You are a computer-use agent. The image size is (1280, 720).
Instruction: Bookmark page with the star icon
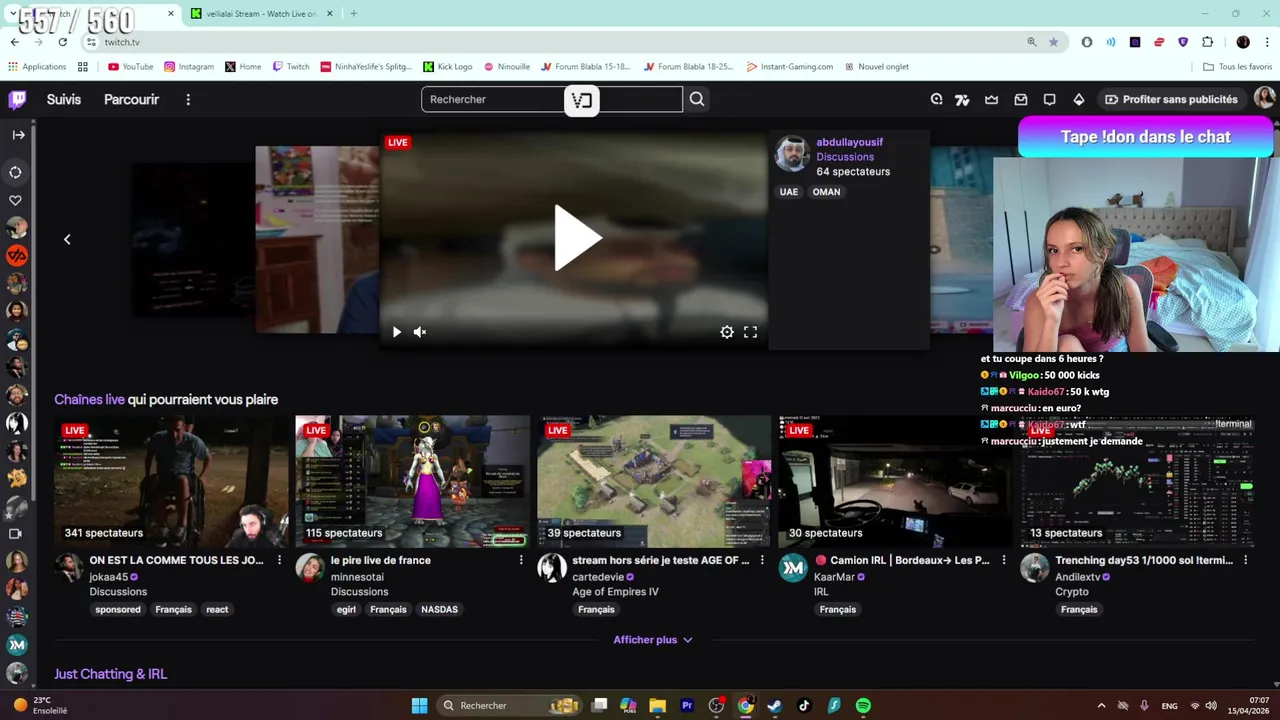(x=1053, y=42)
